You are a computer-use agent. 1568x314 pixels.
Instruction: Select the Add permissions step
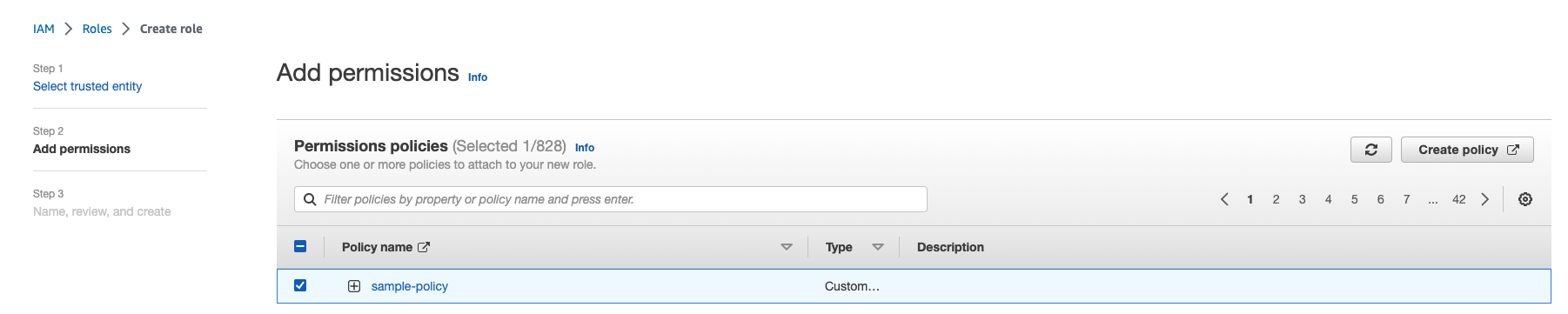82,149
